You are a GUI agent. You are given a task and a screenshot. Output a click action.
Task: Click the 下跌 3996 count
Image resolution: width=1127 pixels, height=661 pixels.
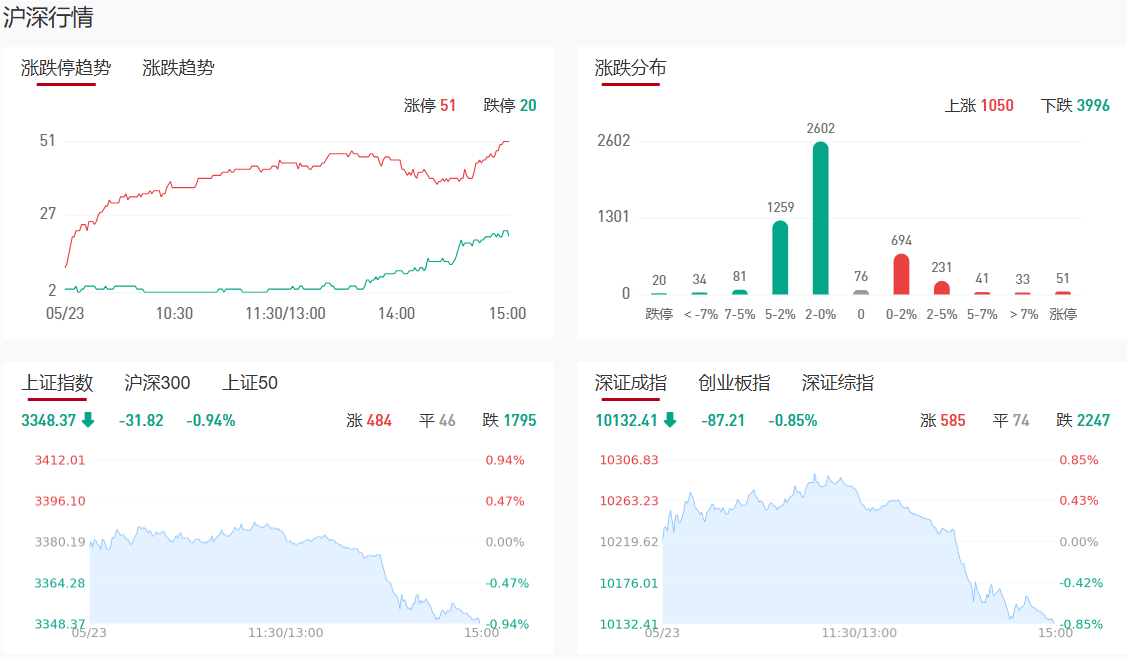click(x=1075, y=105)
